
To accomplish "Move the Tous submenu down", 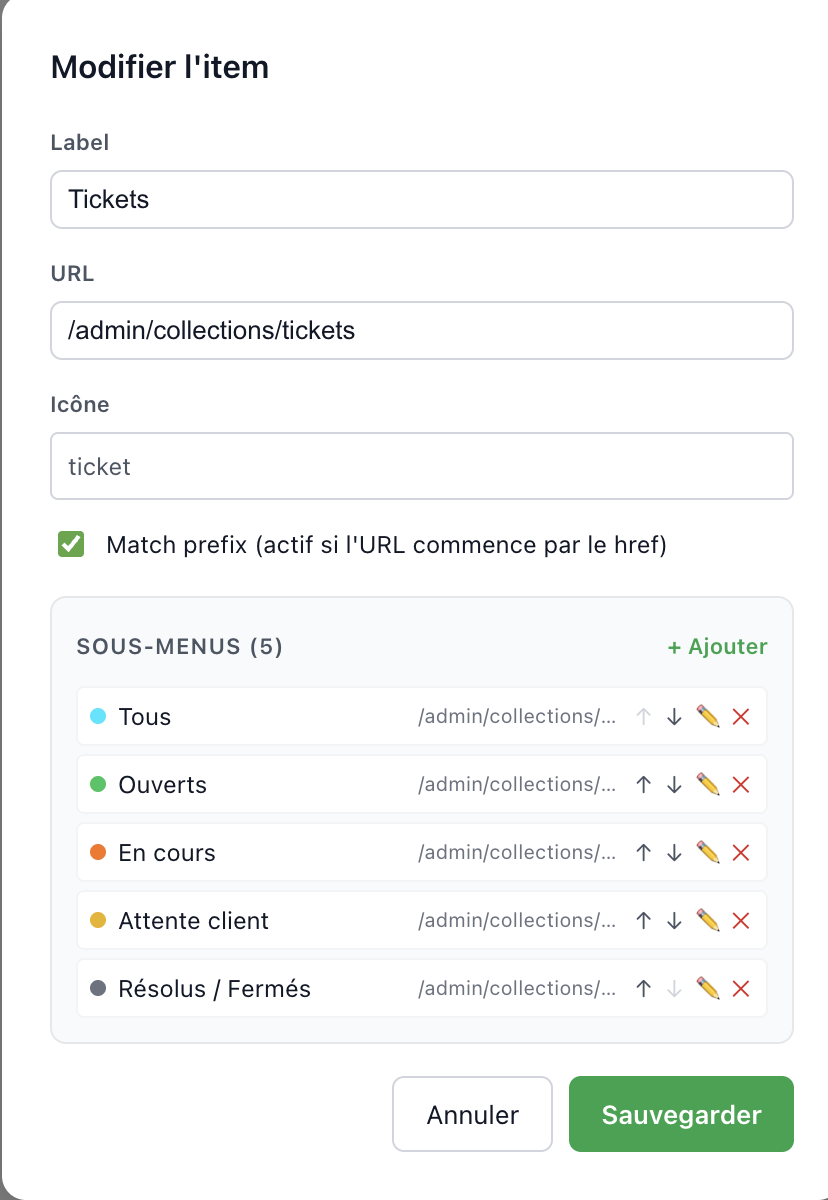I will pyautogui.click(x=674, y=716).
